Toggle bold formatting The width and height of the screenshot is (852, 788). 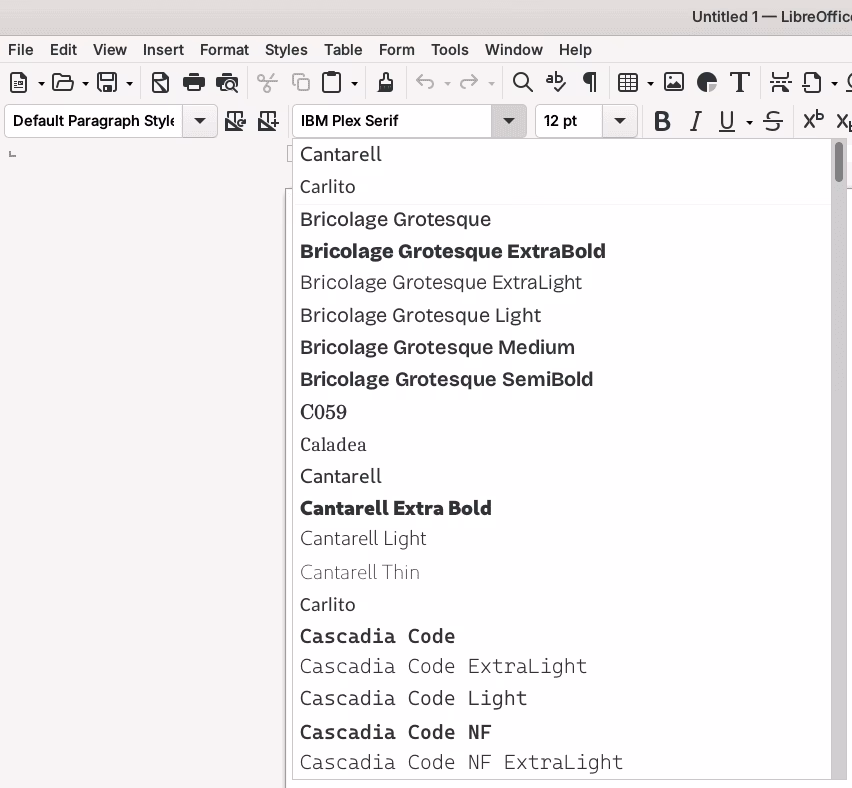coord(662,120)
